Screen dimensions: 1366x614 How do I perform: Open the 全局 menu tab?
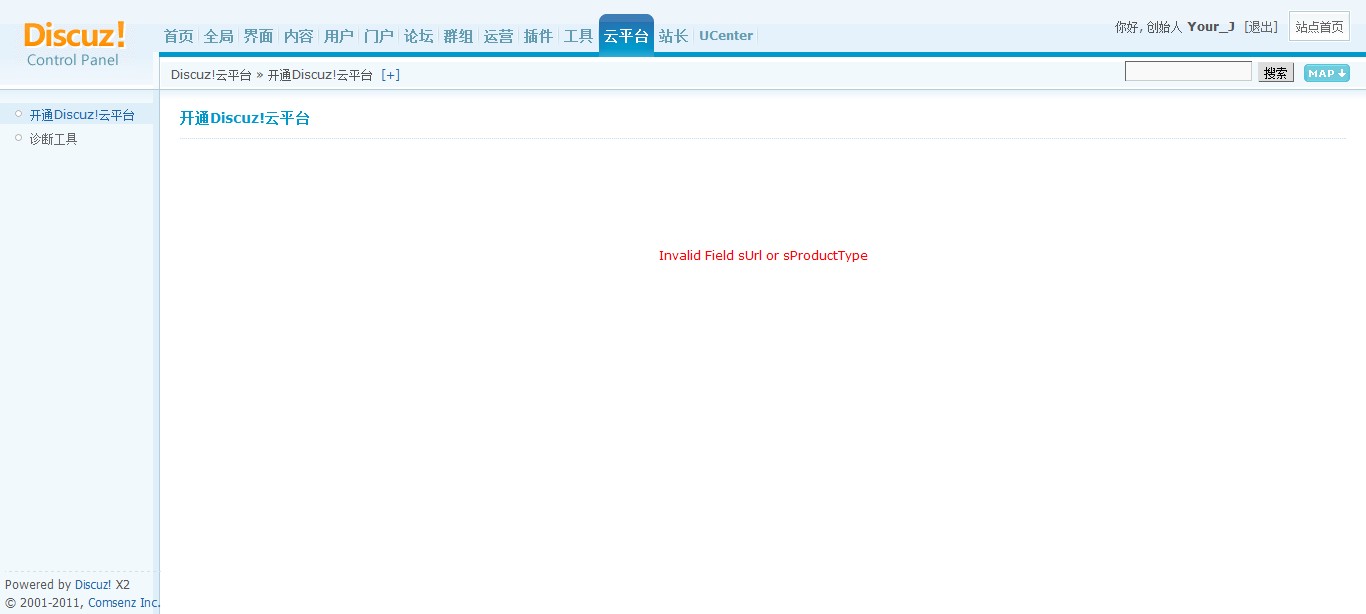coord(219,36)
